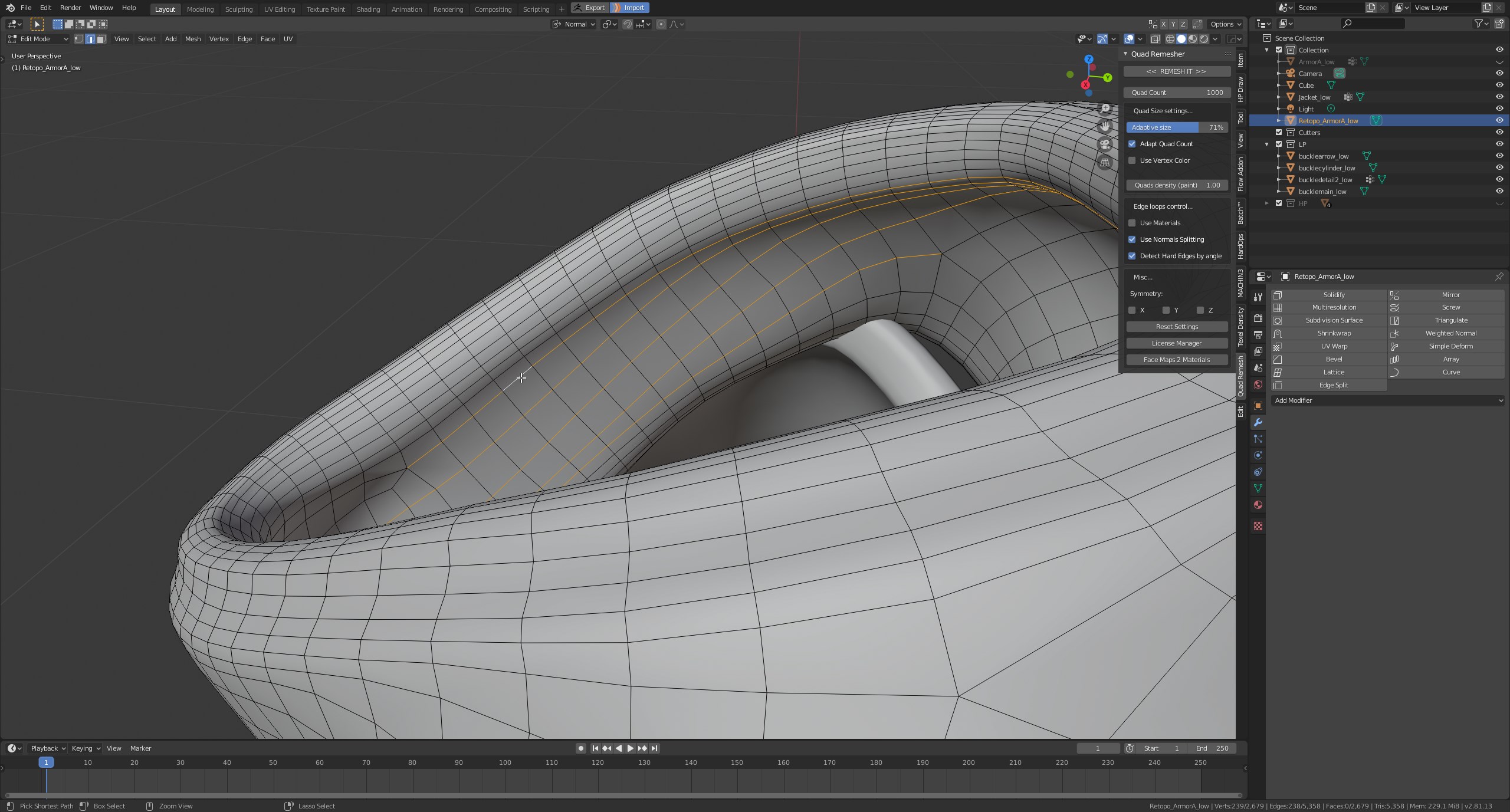Disable Use Normals Splitting
Image resolution: width=1510 pixels, height=812 pixels.
[1132, 239]
